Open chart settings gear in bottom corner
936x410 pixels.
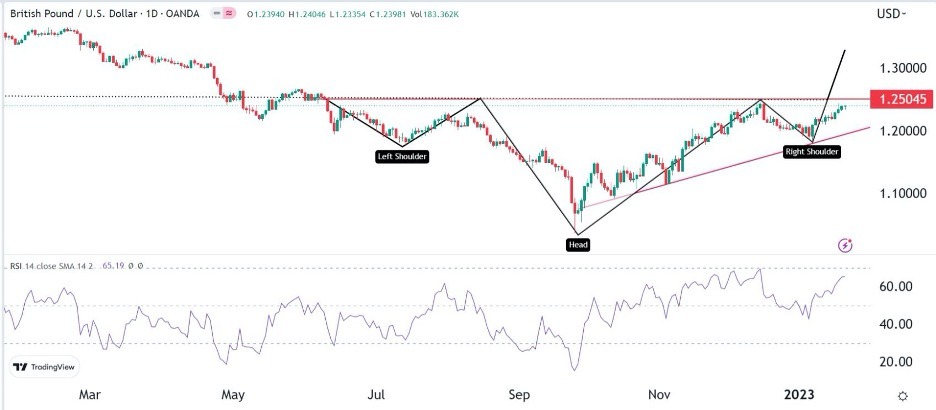point(903,396)
